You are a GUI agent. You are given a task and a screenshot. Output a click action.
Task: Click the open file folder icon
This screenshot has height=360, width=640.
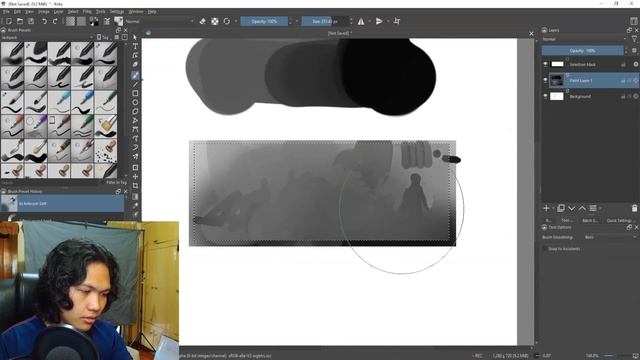pos(20,21)
